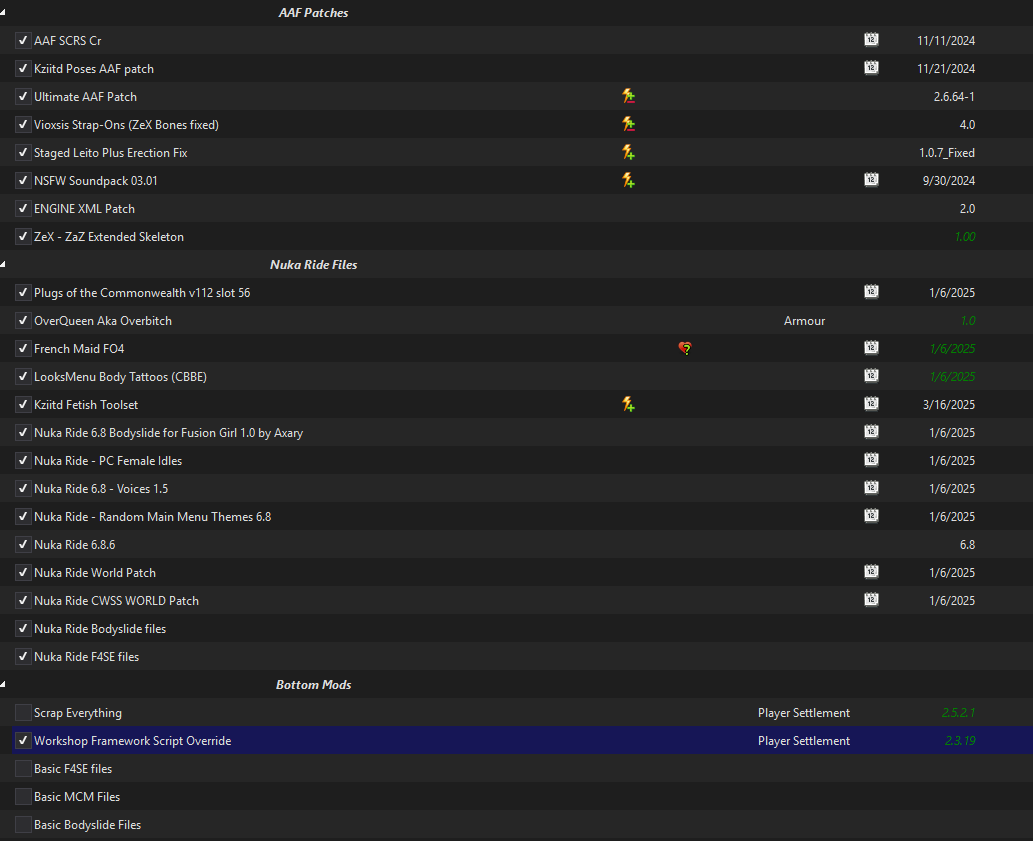The height and width of the screenshot is (841, 1033).
Task: Click the 3/16/2025 date cell
Action: (x=949, y=405)
